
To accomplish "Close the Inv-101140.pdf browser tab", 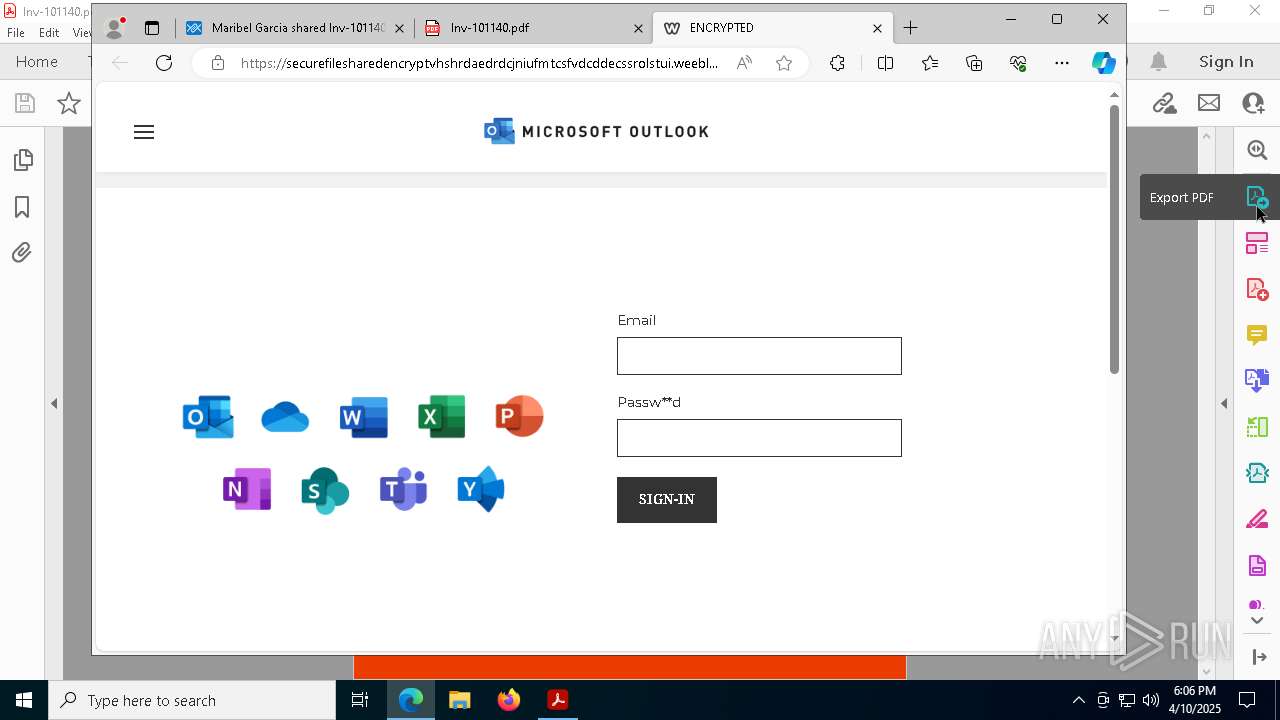I will [638, 28].
